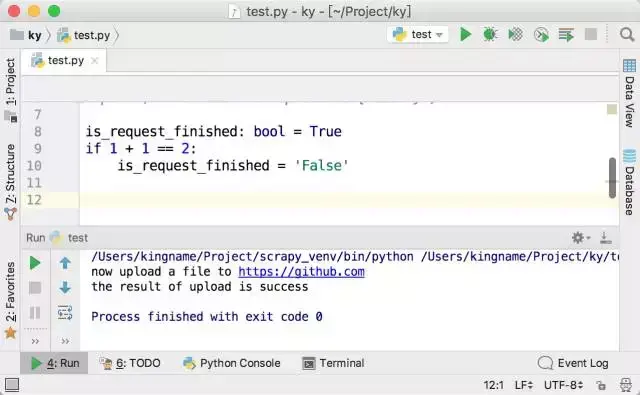The image size is (640, 395).
Task: Change line separator LF in status bar
Action: [524, 385]
